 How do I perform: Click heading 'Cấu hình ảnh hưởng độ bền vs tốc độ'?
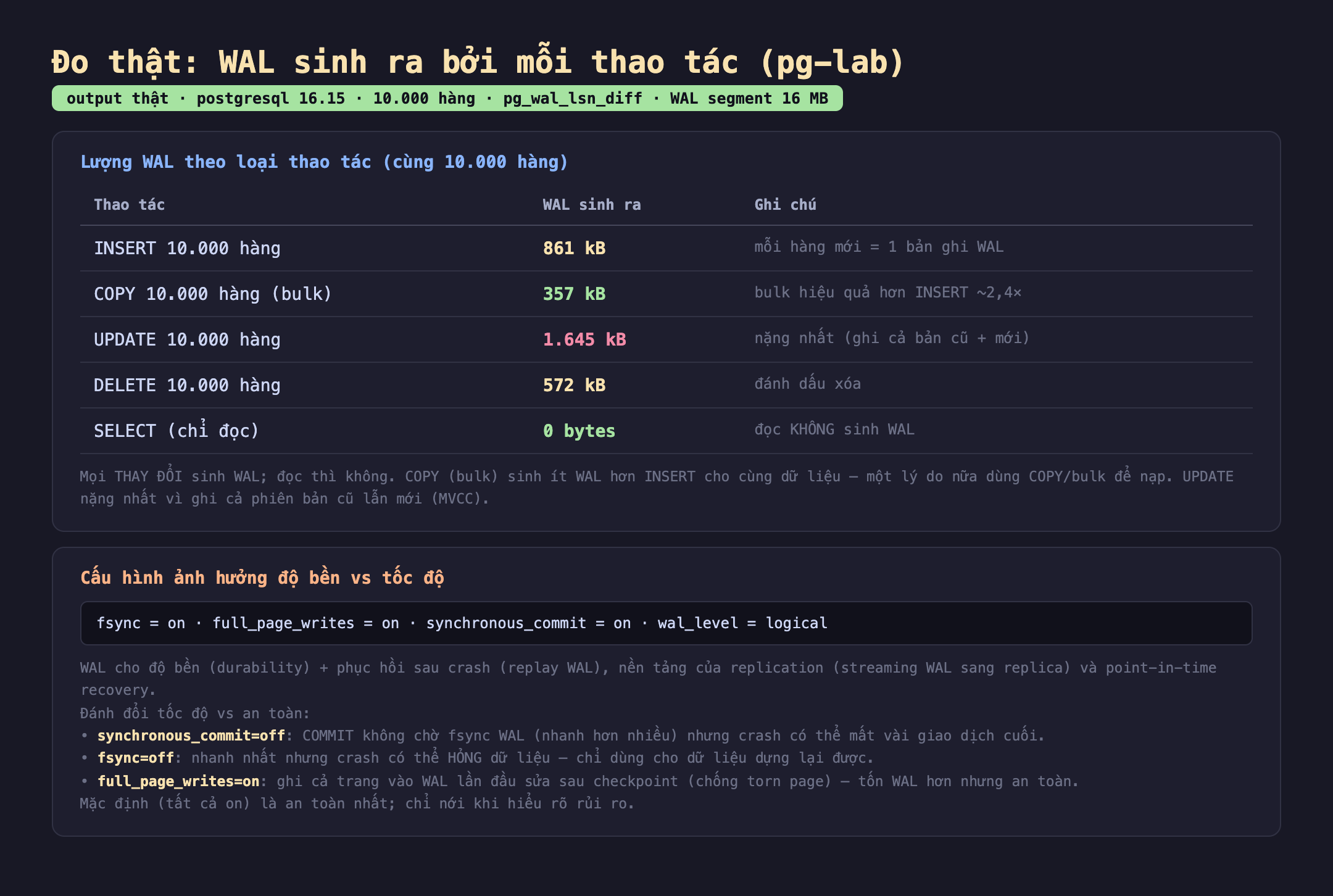click(262, 578)
